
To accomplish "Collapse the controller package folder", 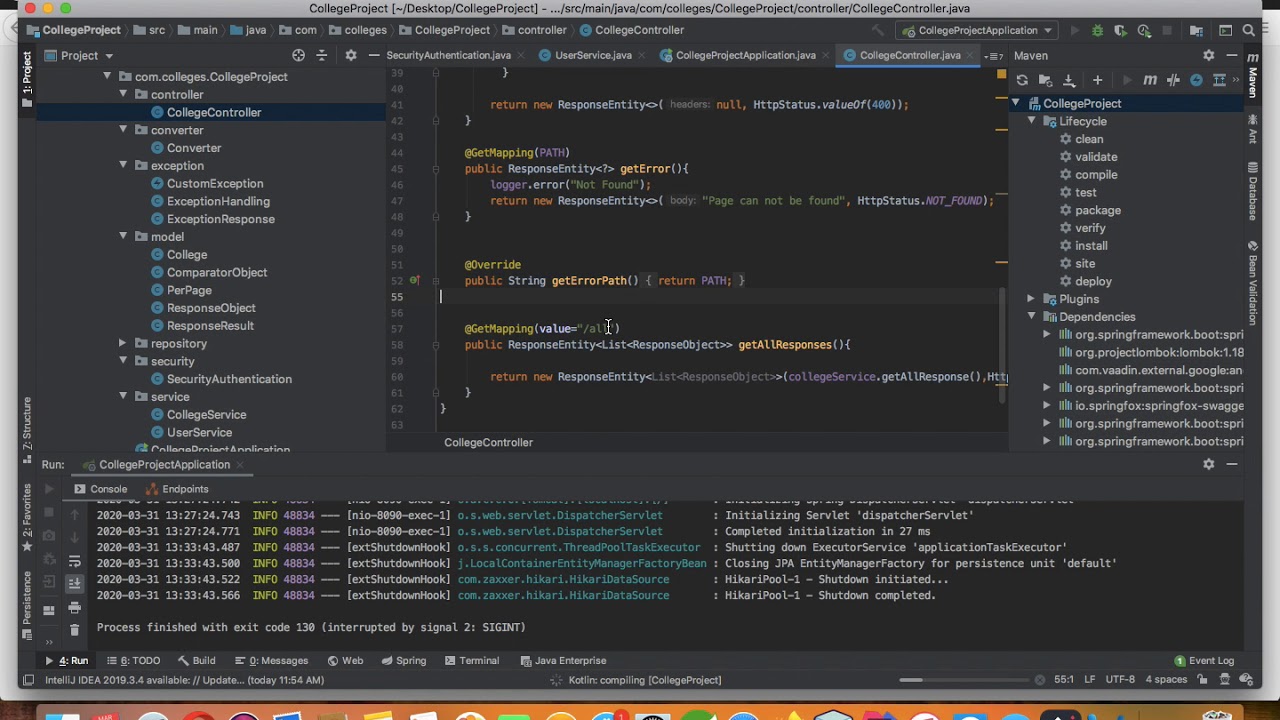I will coord(123,95).
